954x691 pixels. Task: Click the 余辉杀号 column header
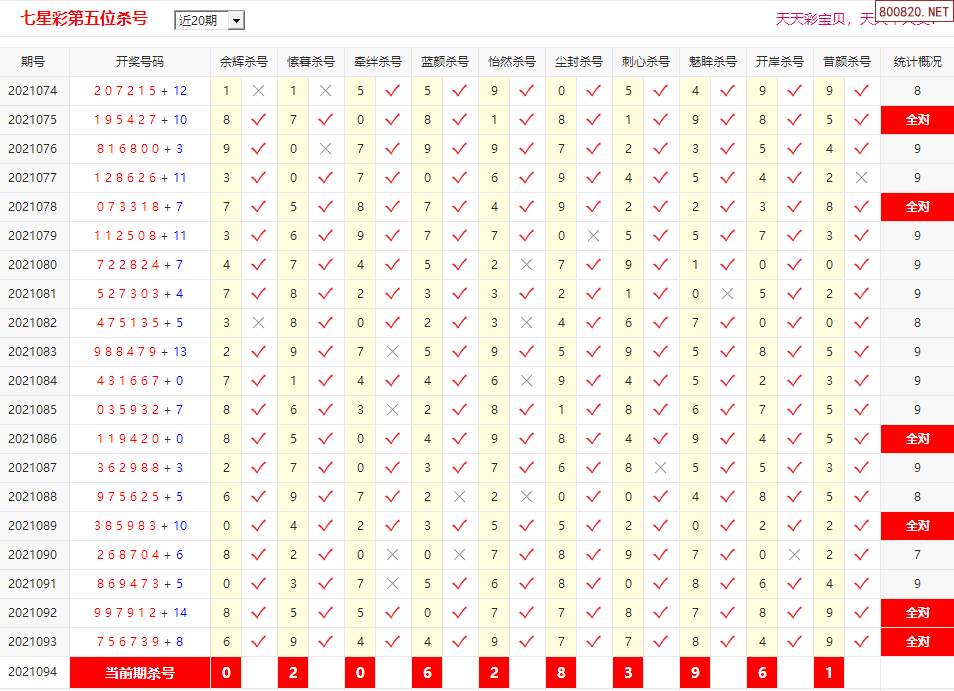[244, 61]
